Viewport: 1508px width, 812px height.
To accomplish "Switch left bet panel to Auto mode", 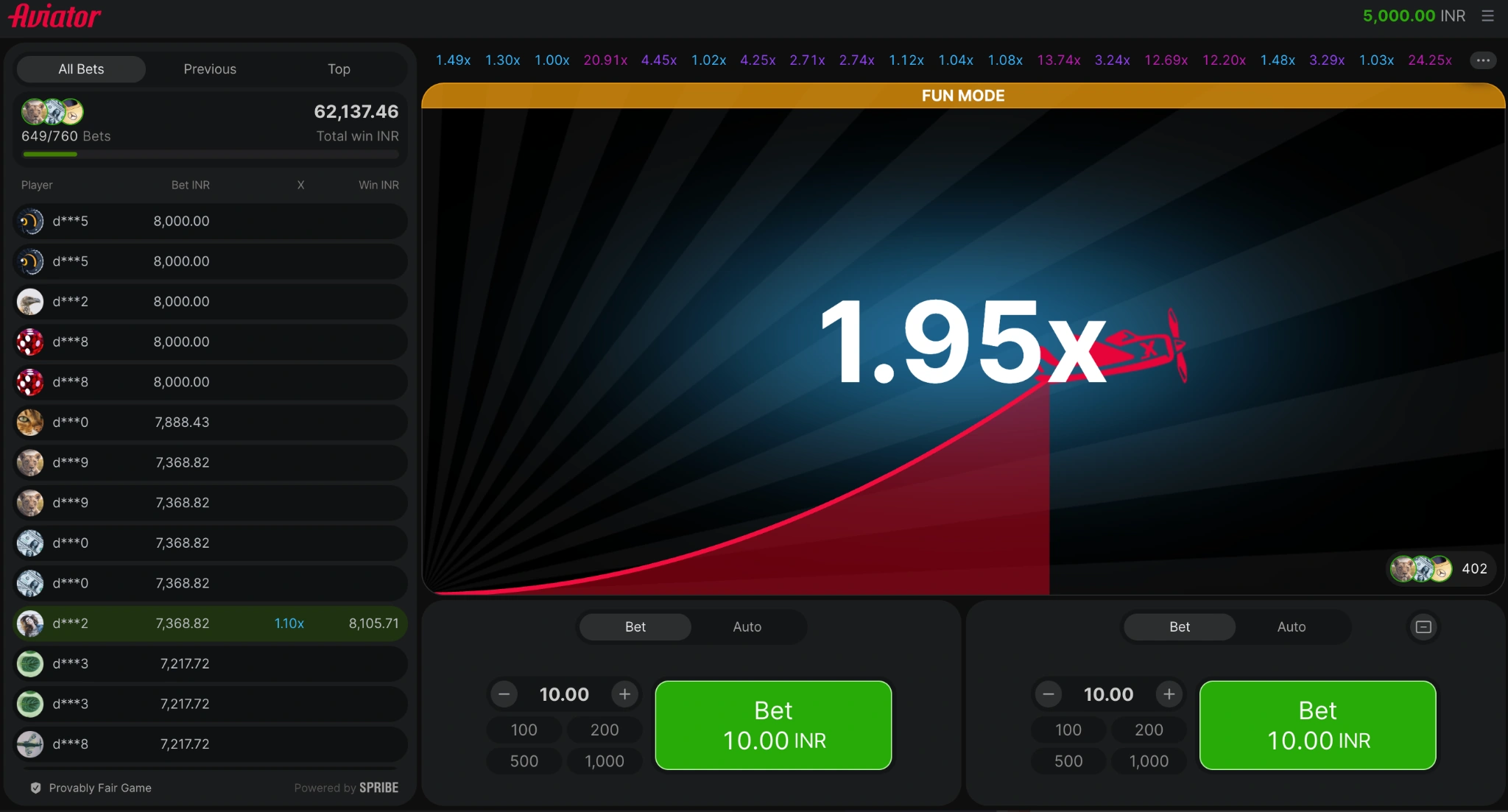I will 747,626.
